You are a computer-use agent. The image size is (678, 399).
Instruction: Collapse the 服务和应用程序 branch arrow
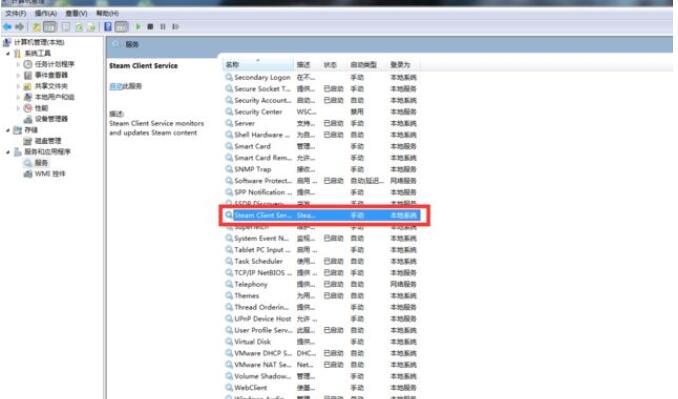[x=8, y=152]
